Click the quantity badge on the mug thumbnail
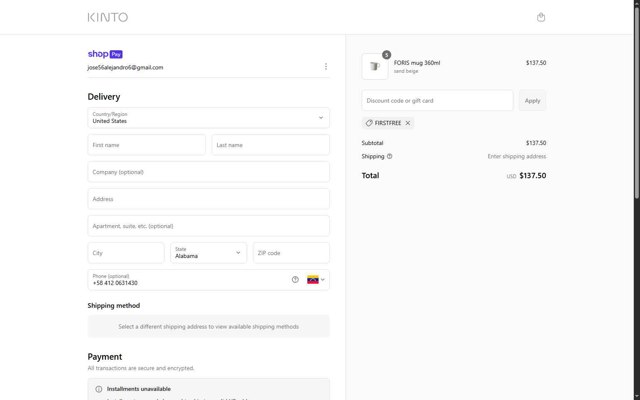Viewport: 640px width, 400px height. [386, 55]
